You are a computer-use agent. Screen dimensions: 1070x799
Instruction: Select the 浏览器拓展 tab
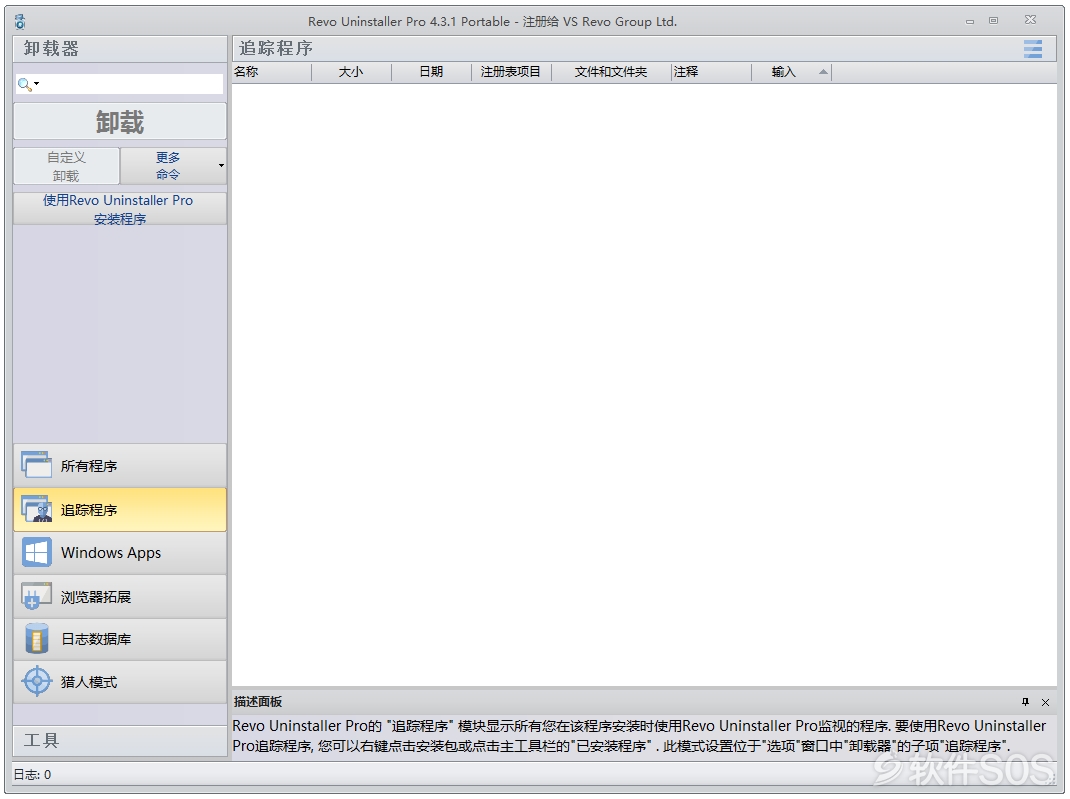tap(120, 596)
